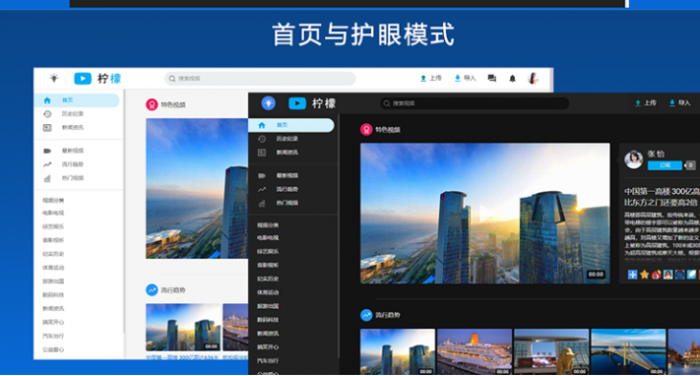Select 体育运动 category in the light sidebar
Screen dimensions: 700x376
[53, 268]
